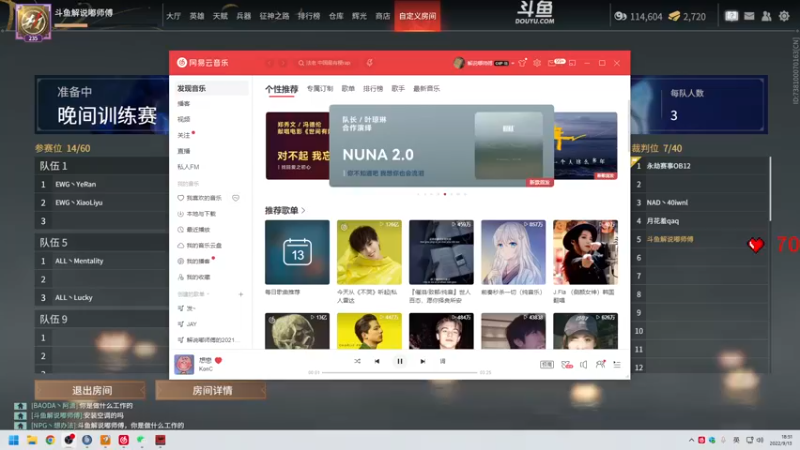Open the daily recommendation calendar 13 card
Viewport: 800px width, 450px height.
point(297,252)
